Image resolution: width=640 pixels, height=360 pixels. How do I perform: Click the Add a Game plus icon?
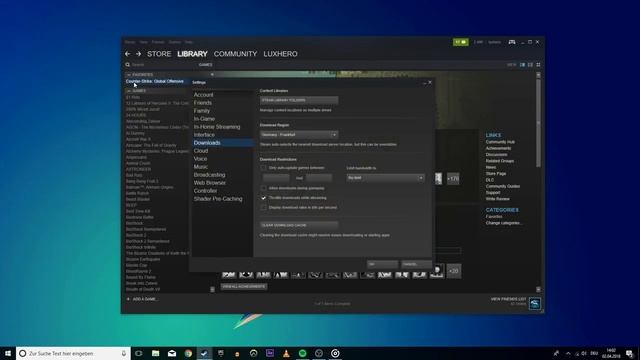coord(128,299)
